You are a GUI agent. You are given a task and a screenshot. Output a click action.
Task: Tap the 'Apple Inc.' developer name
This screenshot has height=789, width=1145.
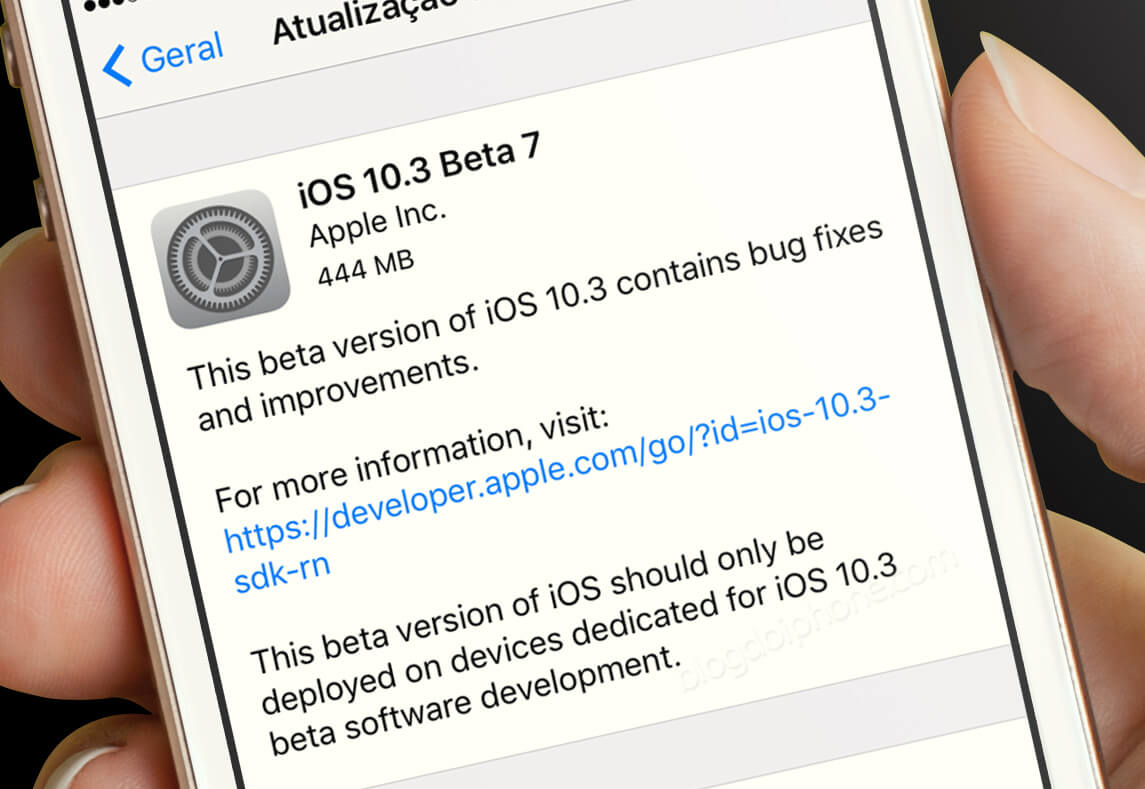[377, 224]
